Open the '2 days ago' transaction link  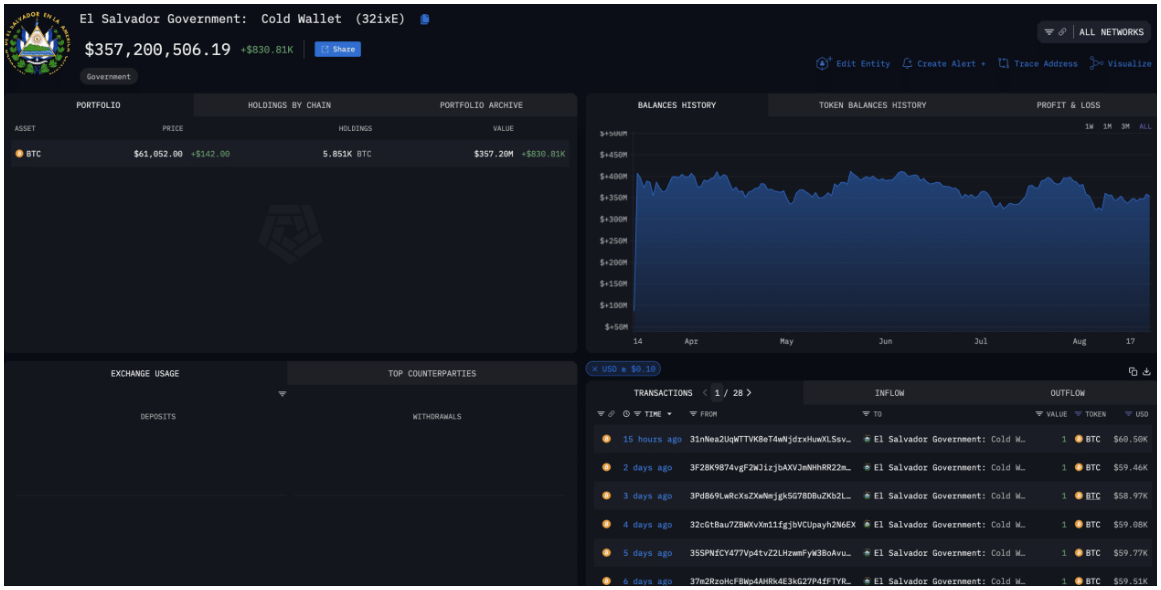pyautogui.click(x=647, y=467)
